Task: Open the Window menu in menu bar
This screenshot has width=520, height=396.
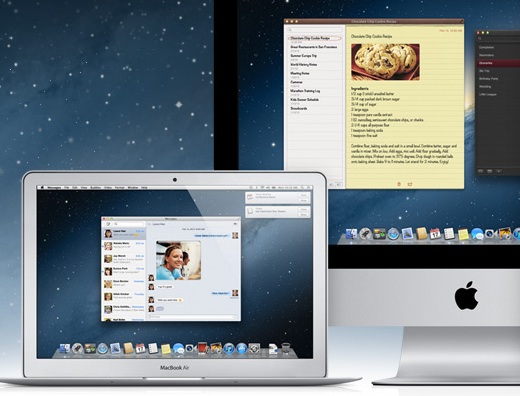Action: point(133,188)
